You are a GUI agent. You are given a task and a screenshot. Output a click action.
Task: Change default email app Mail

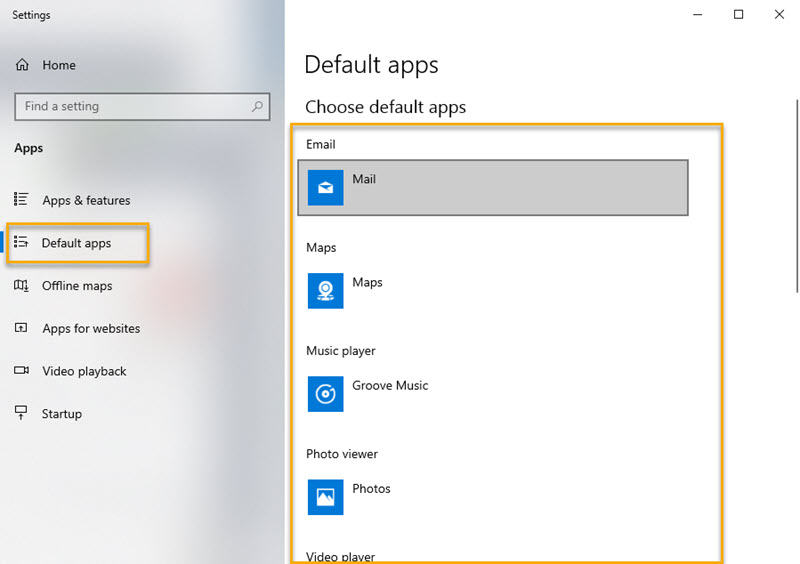(493, 188)
